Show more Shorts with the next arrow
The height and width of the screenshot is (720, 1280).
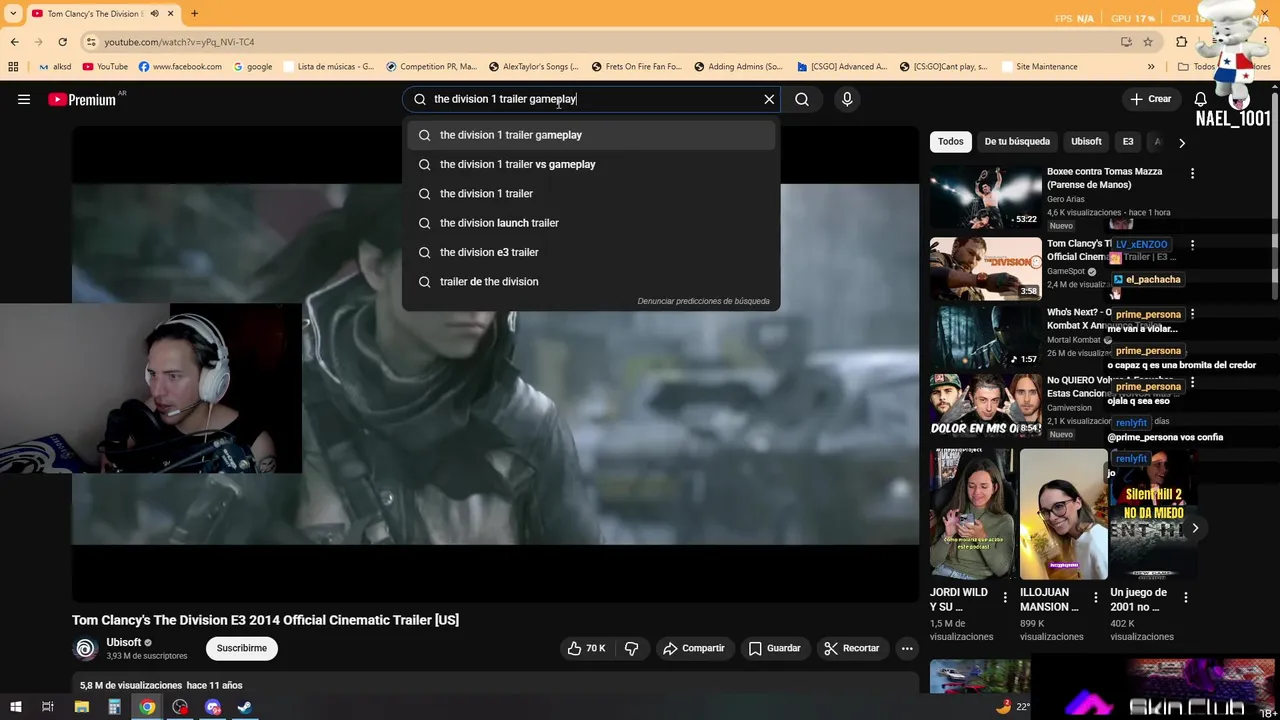point(1195,528)
